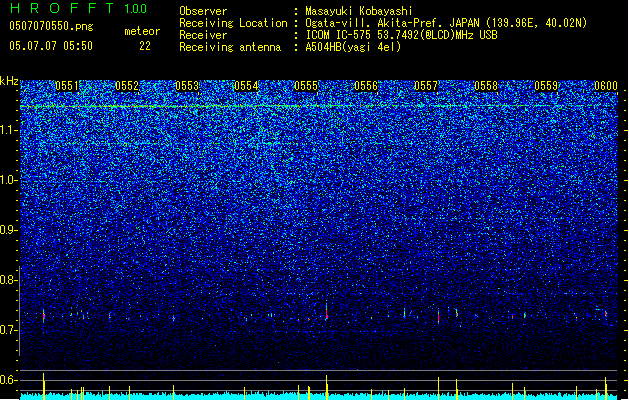Click the Receiver text ICOM IC-575
The image size is (629, 400).
tap(339, 35)
